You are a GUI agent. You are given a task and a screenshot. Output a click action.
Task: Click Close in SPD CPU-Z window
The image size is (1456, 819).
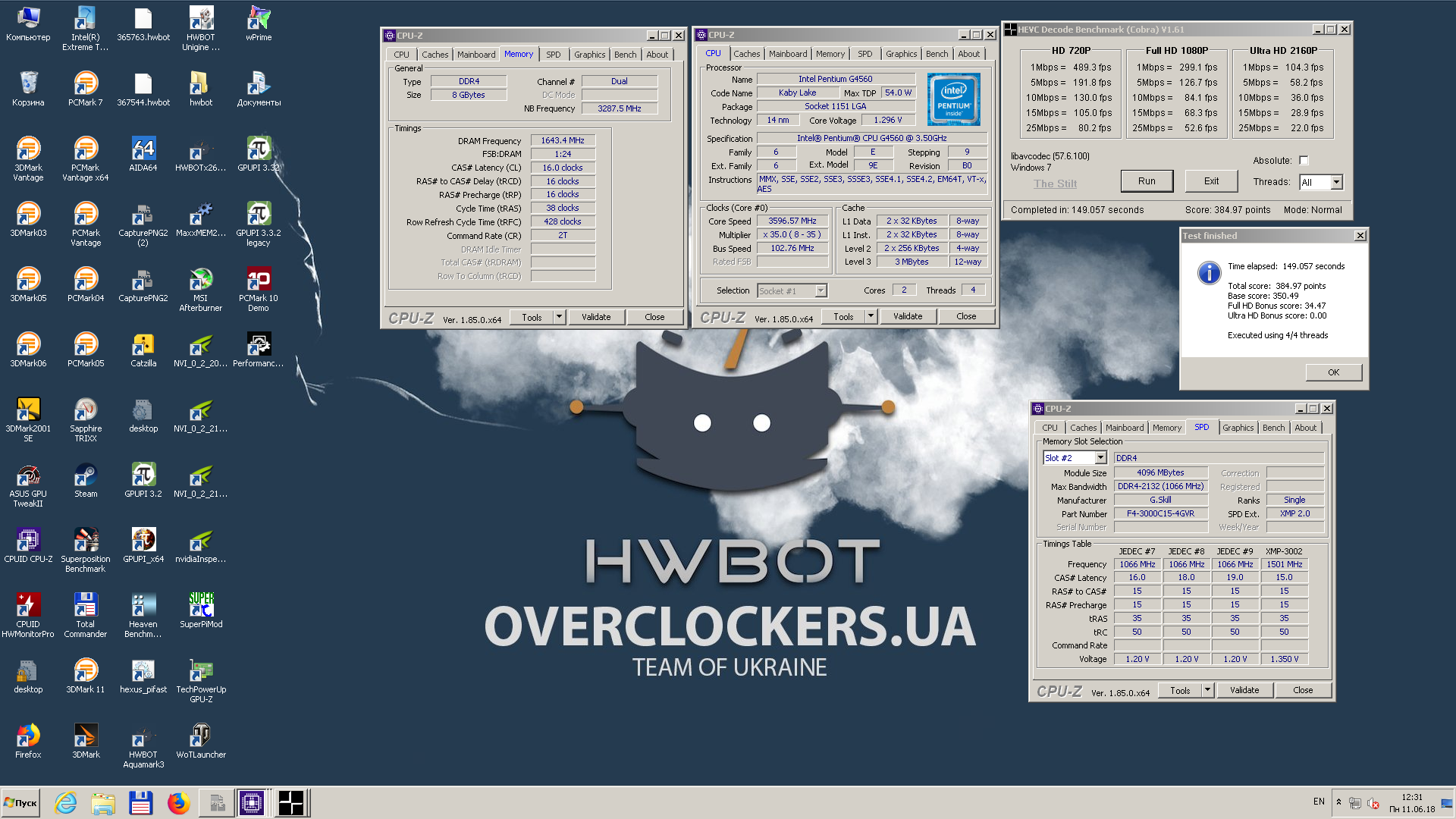tap(1303, 690)
